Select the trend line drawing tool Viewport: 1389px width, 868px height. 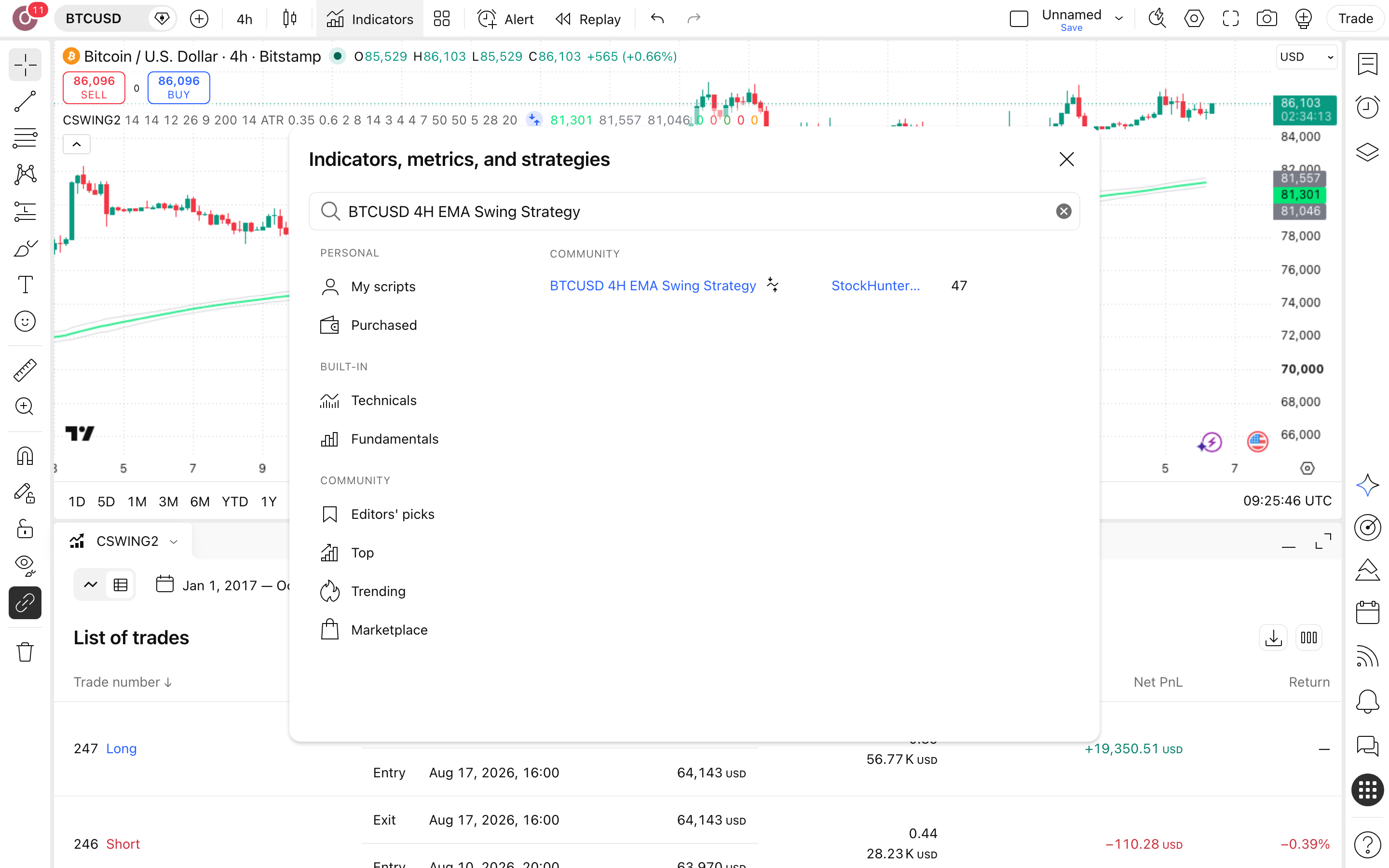point(25,102)
